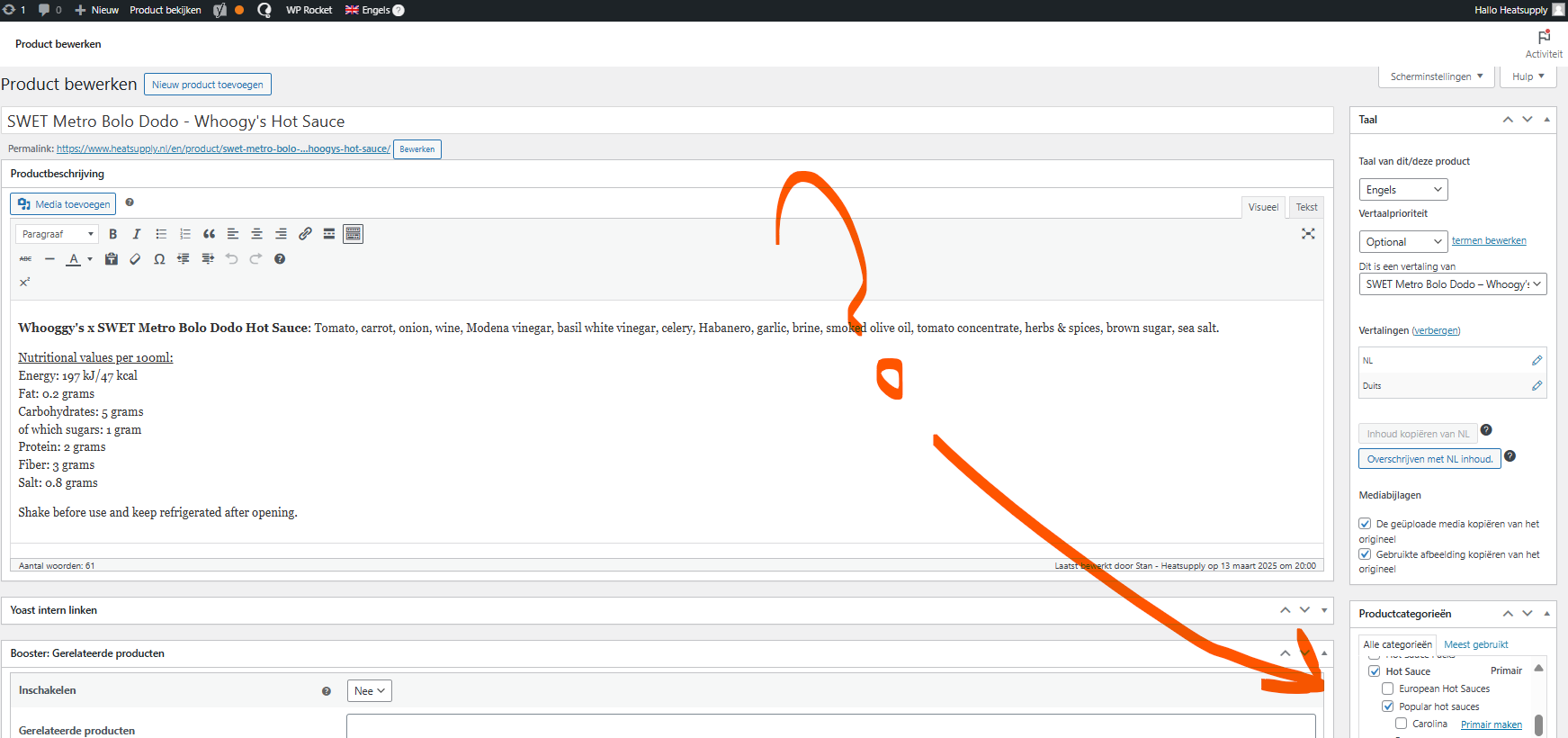Apply blockquote formatting
Viewport: 1568px width, 738px height.
[x=209, y=234]
